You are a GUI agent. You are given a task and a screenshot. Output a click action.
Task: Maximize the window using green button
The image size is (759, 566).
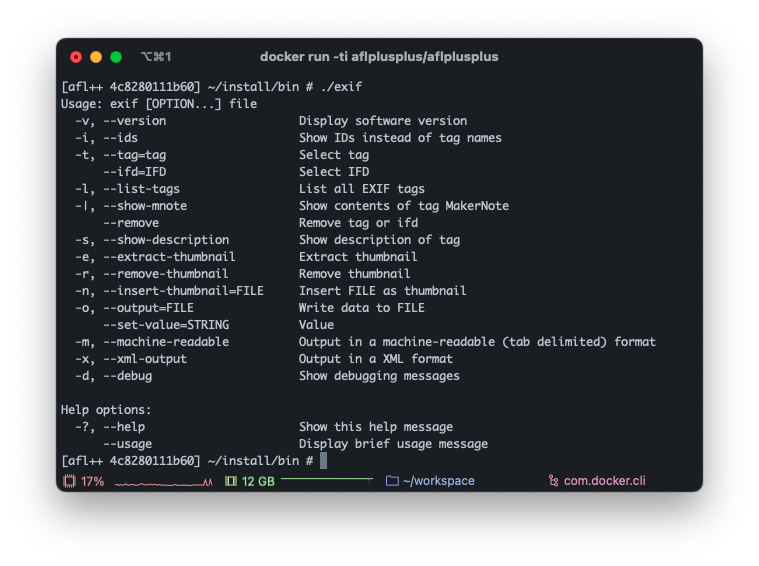coord(116,57)
